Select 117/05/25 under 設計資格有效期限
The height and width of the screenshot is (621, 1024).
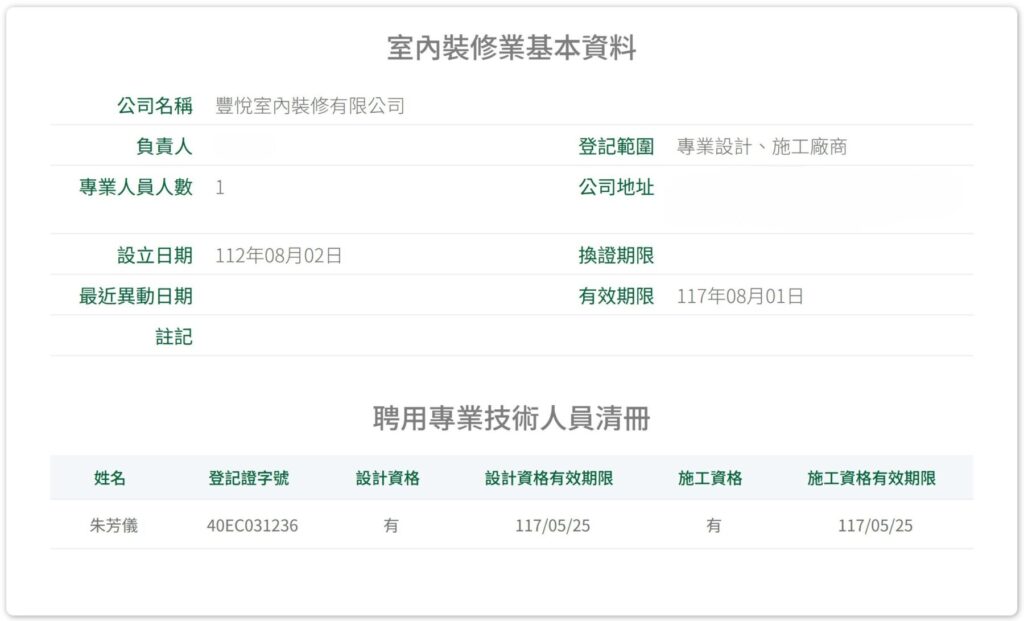552,526
